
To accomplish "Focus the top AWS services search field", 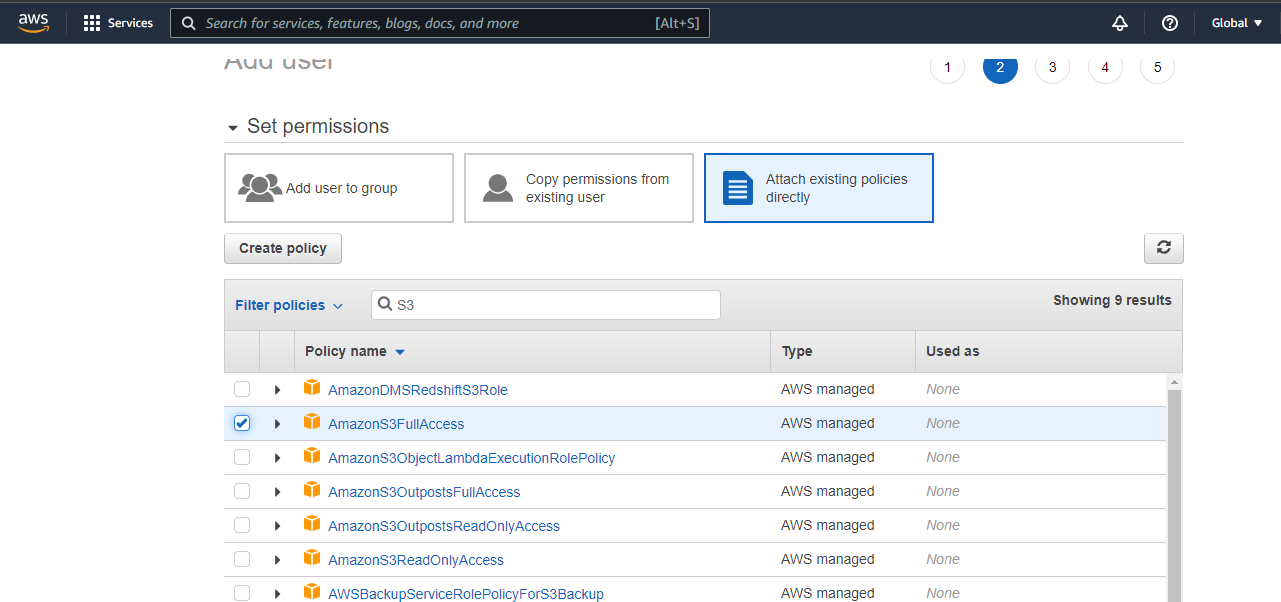I will [440, 23].
